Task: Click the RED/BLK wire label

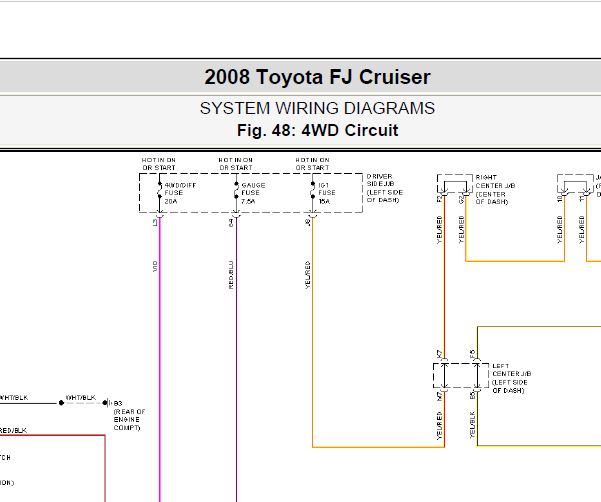Action: click(13, 430)
